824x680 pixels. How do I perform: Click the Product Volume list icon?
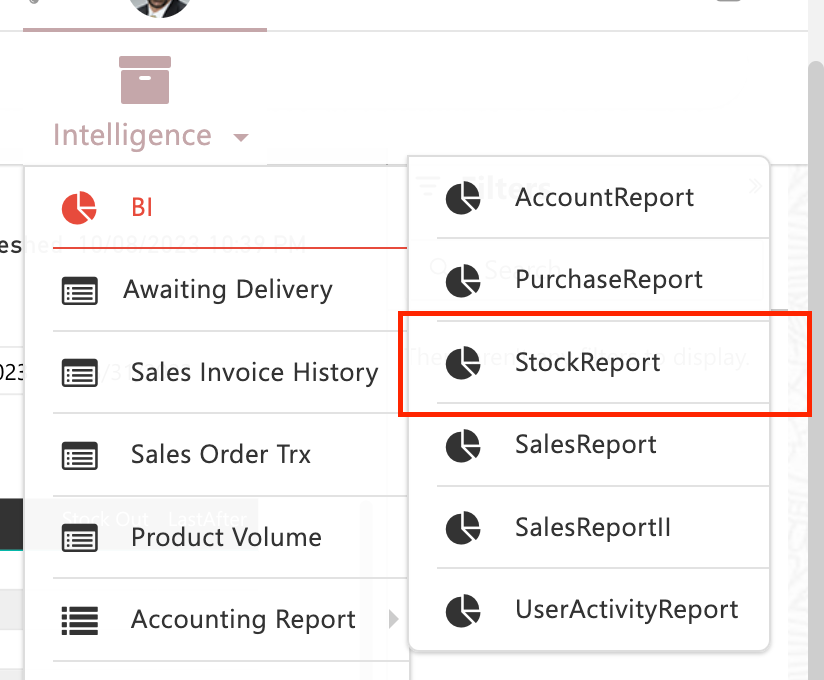(x=80, y=538)
